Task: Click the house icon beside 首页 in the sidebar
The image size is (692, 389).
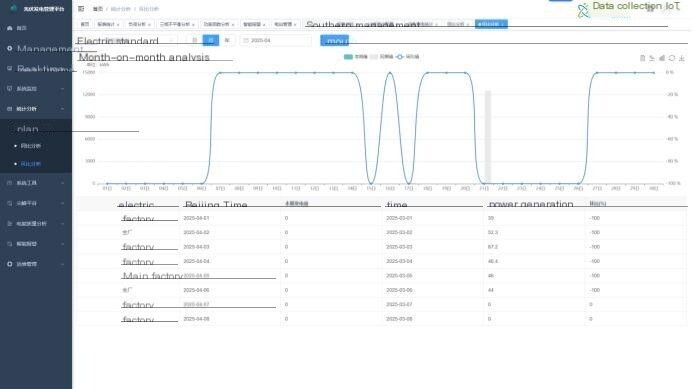Action: click(10, 28)
